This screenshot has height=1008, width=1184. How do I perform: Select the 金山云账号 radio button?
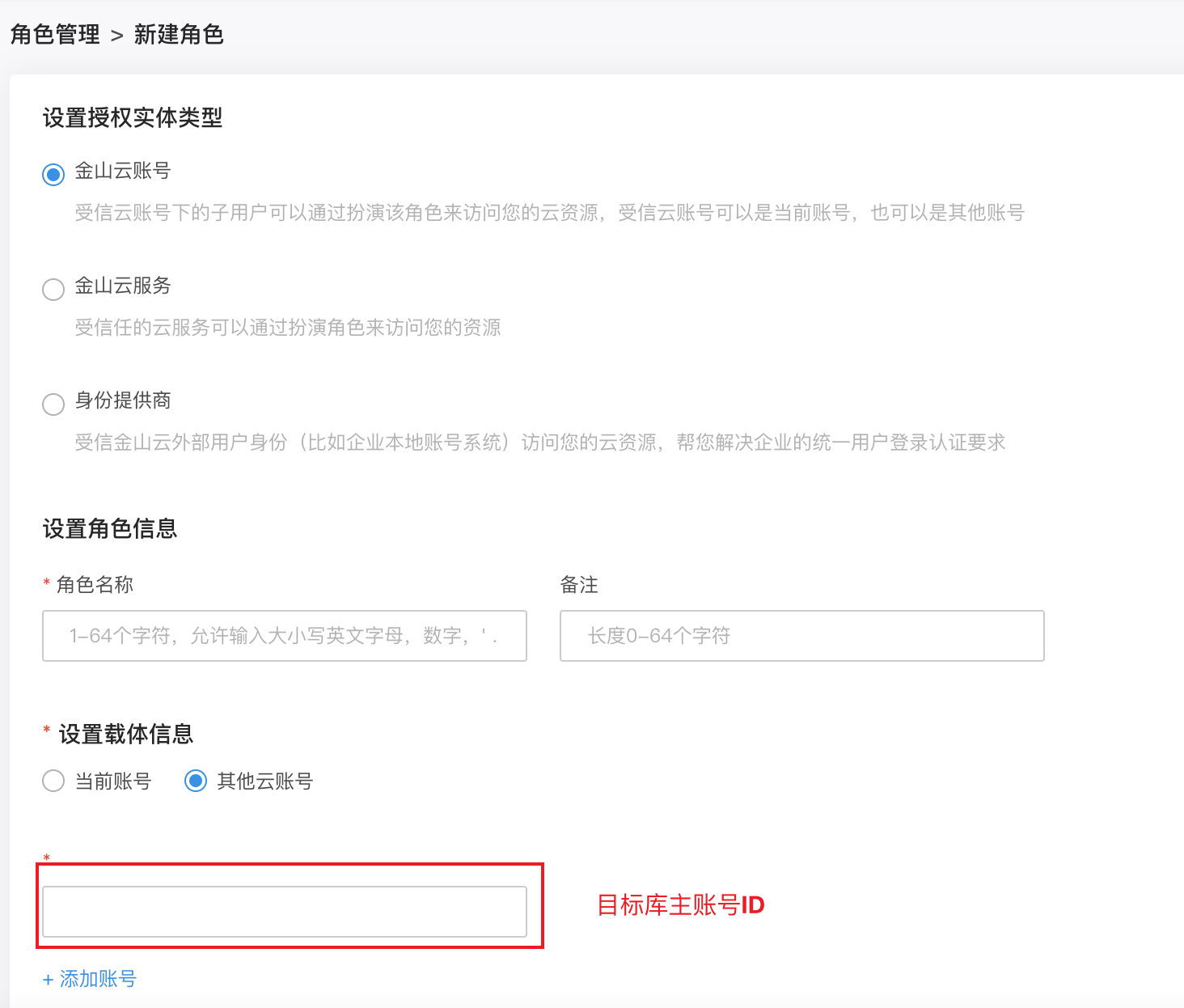(x=53, y=174)
